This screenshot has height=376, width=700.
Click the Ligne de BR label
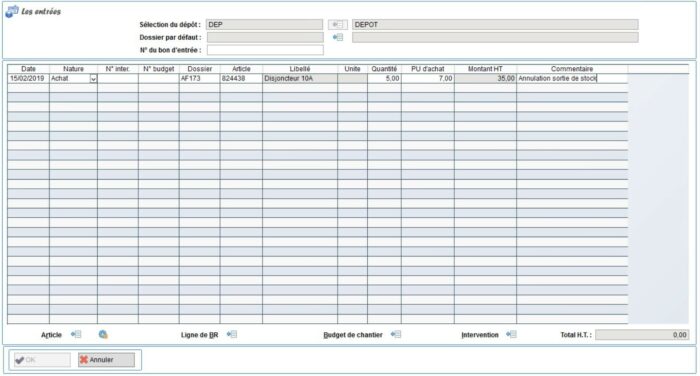[x=200, y=335]
